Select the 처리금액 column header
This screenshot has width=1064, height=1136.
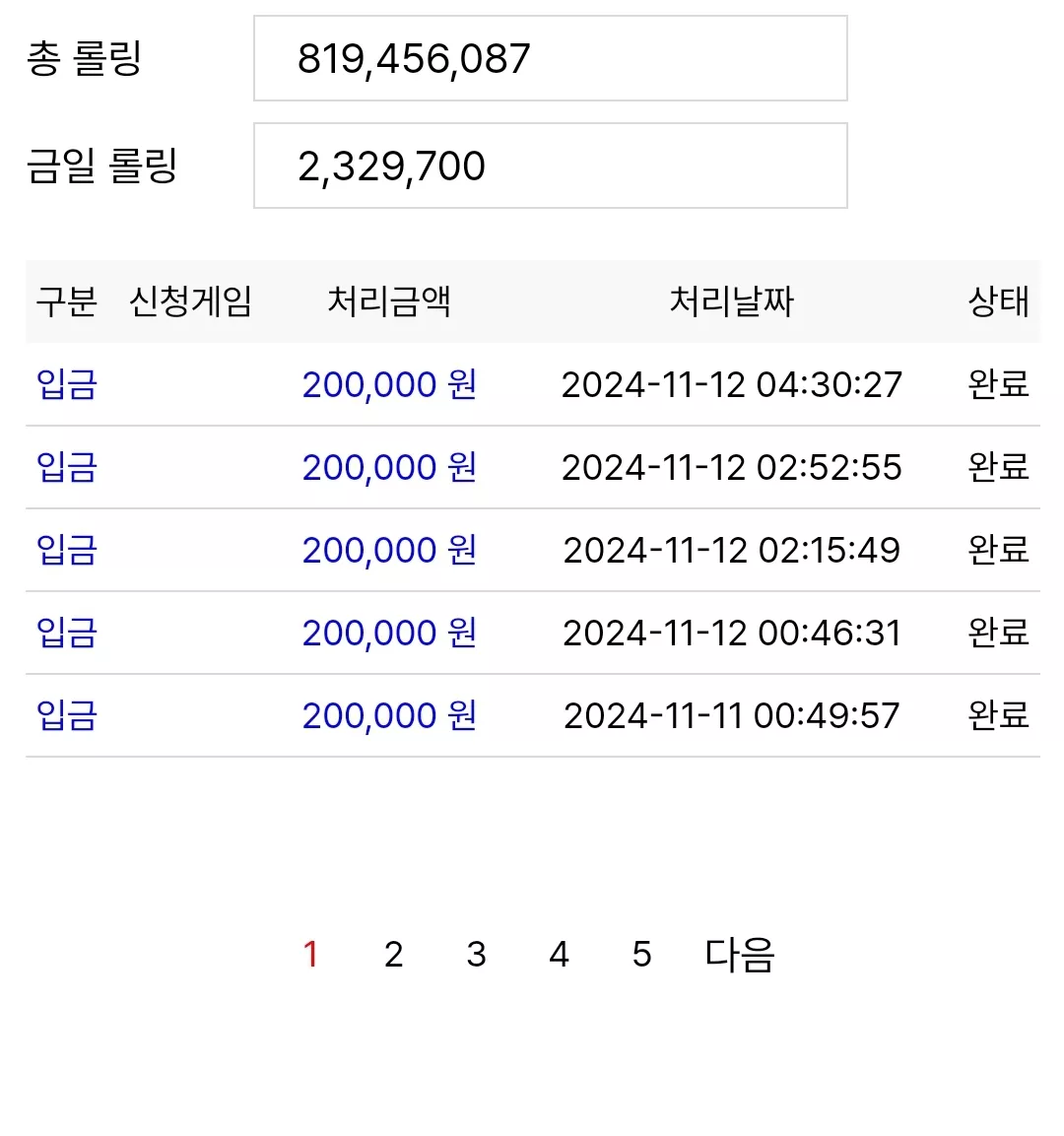[389, 301]
